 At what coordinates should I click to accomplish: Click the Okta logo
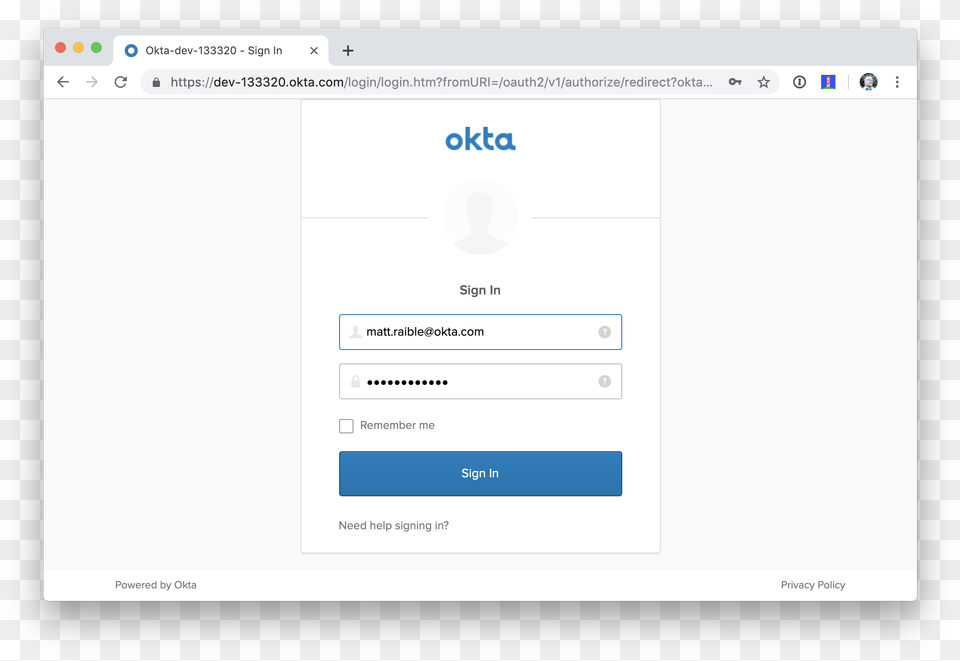480,139
